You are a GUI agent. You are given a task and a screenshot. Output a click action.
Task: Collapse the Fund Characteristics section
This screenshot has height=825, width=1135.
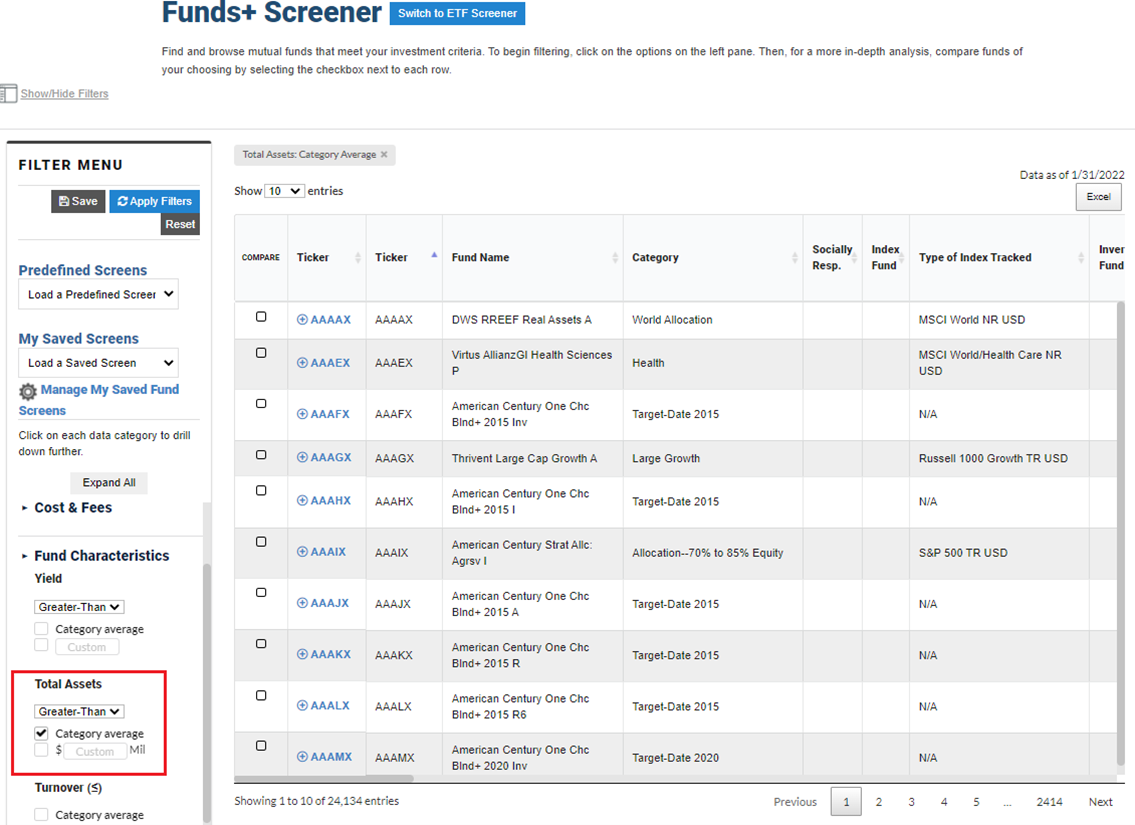click(95, 556)
